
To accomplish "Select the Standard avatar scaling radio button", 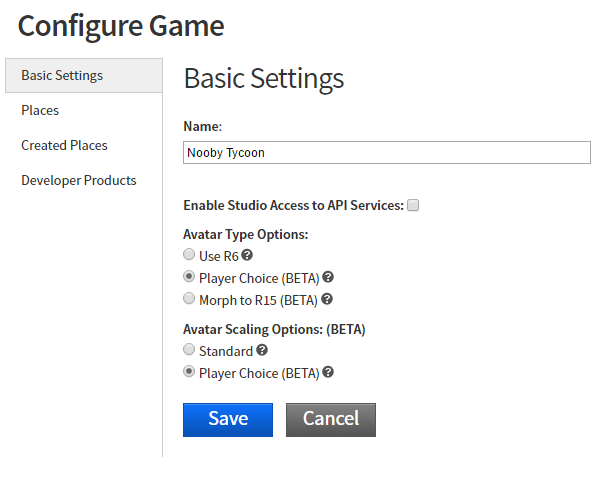I will 189,351.
